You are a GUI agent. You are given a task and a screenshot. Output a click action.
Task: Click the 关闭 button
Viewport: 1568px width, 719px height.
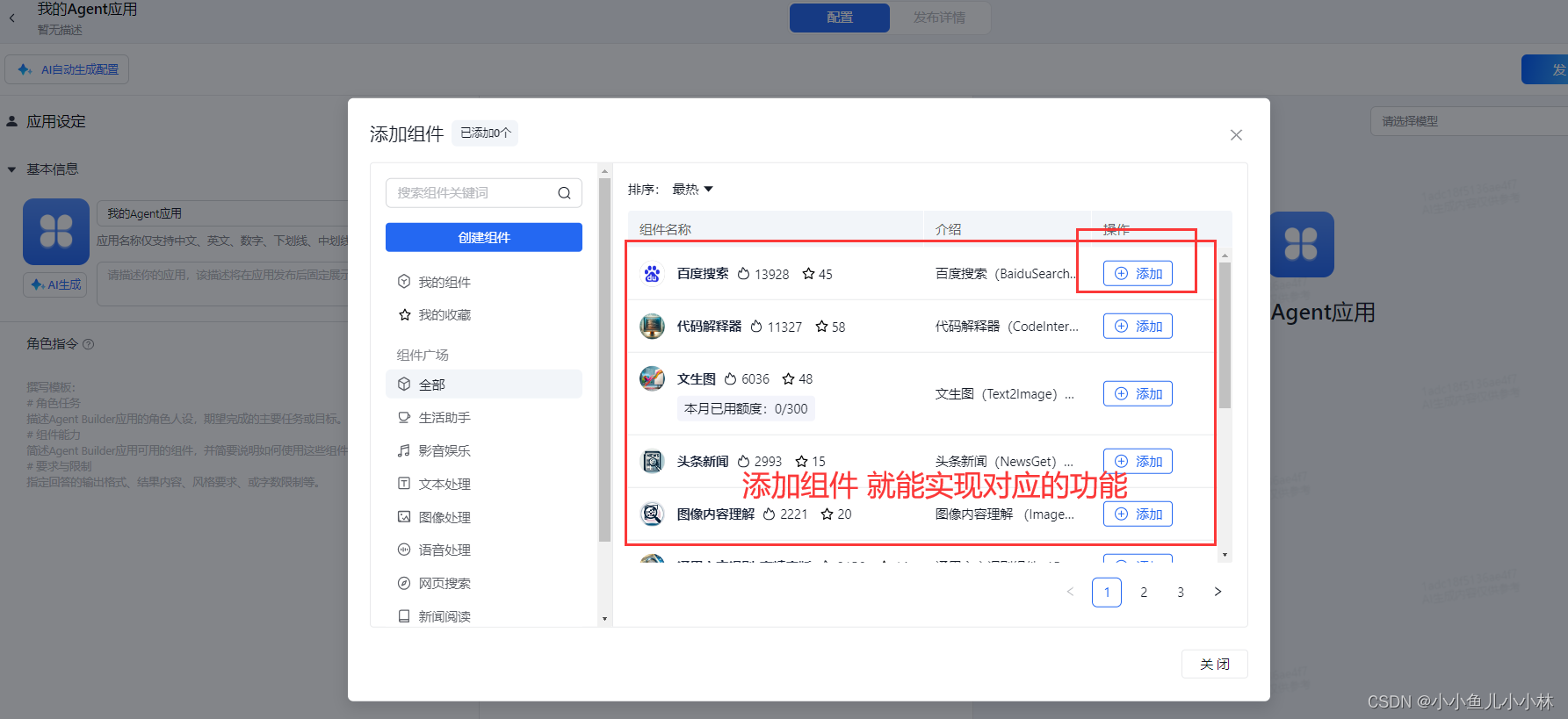(1215, 664)
